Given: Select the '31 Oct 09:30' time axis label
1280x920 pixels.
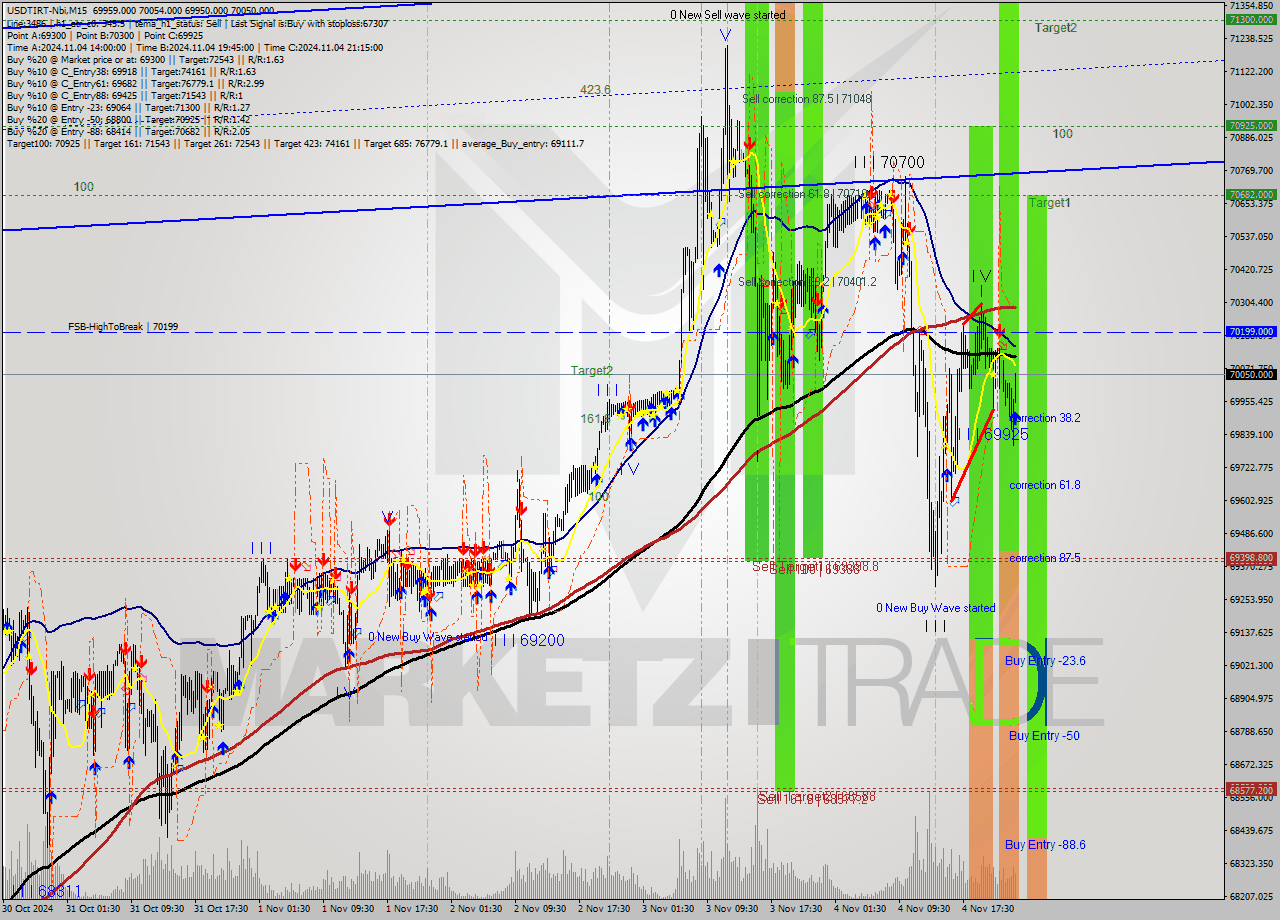Looking at the screenshot, I should (156, 909).
